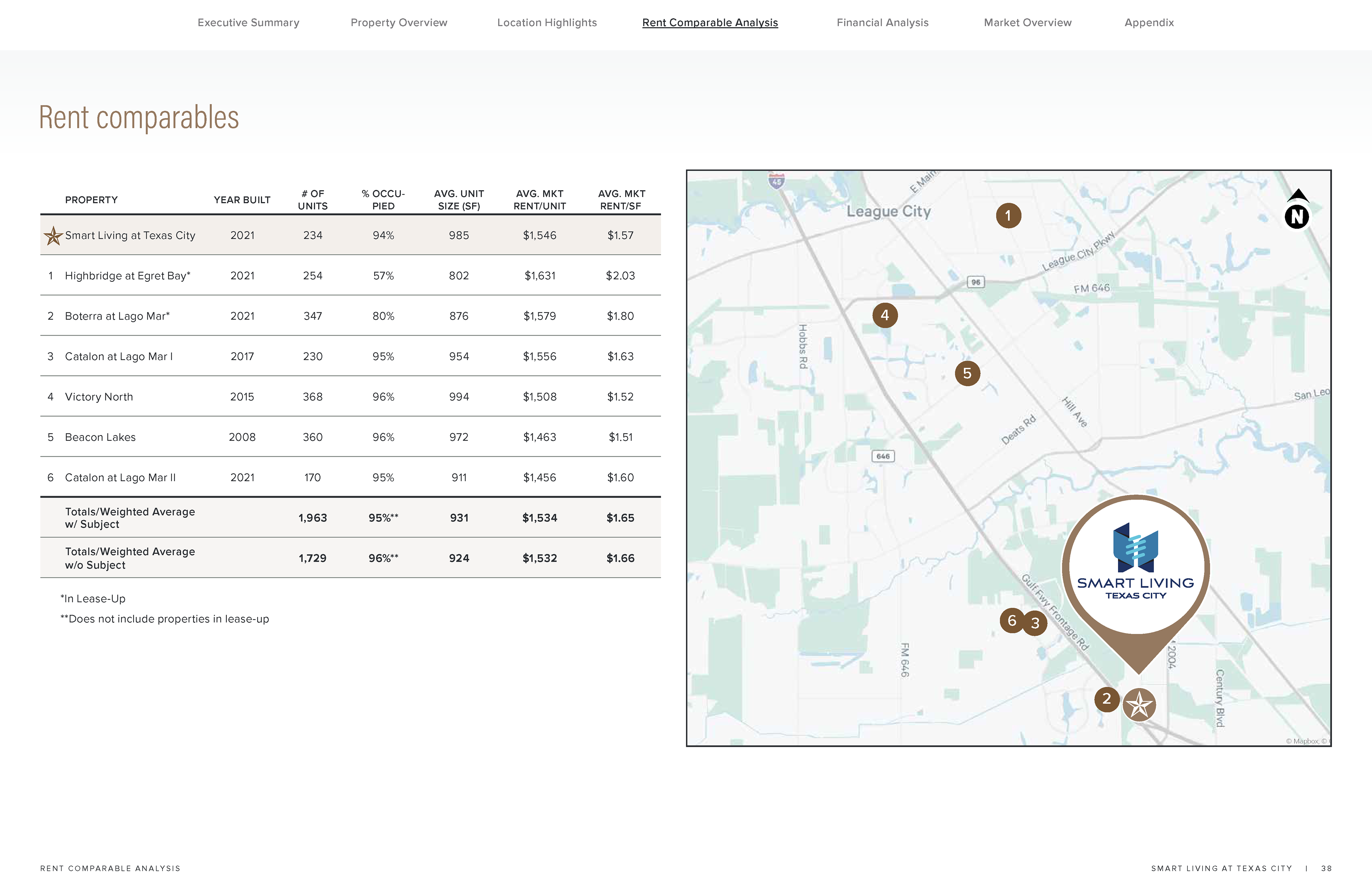Click the Interstate 45 highway shield
1372x888 pixels.
[776, 181]
